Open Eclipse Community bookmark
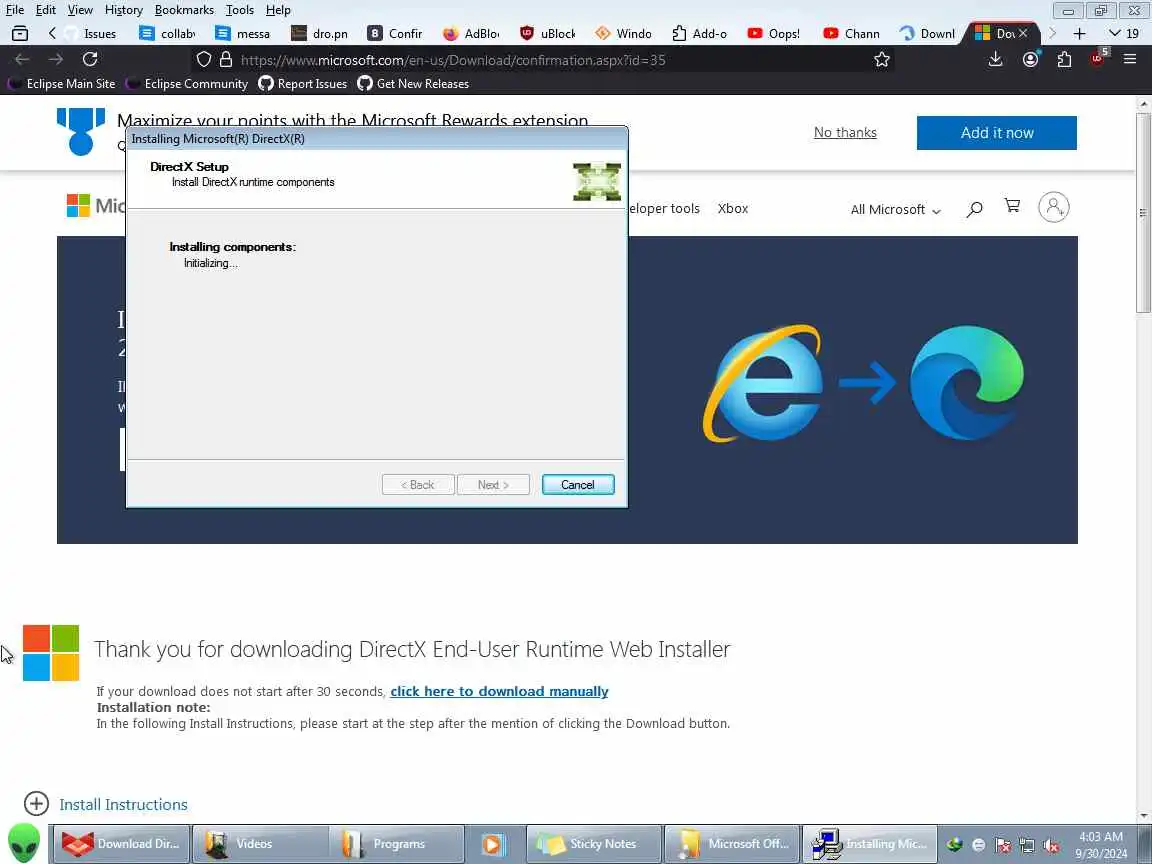This screenshot has width=1152, height=864. 187,84
